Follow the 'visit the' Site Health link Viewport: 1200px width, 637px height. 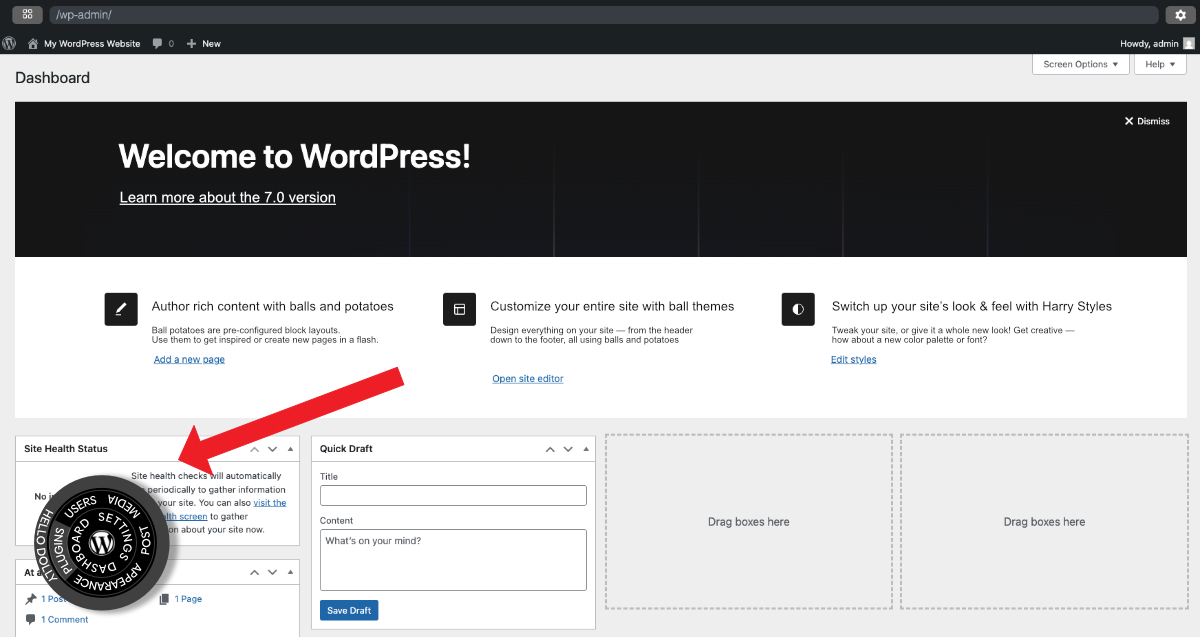click(270, 503)
